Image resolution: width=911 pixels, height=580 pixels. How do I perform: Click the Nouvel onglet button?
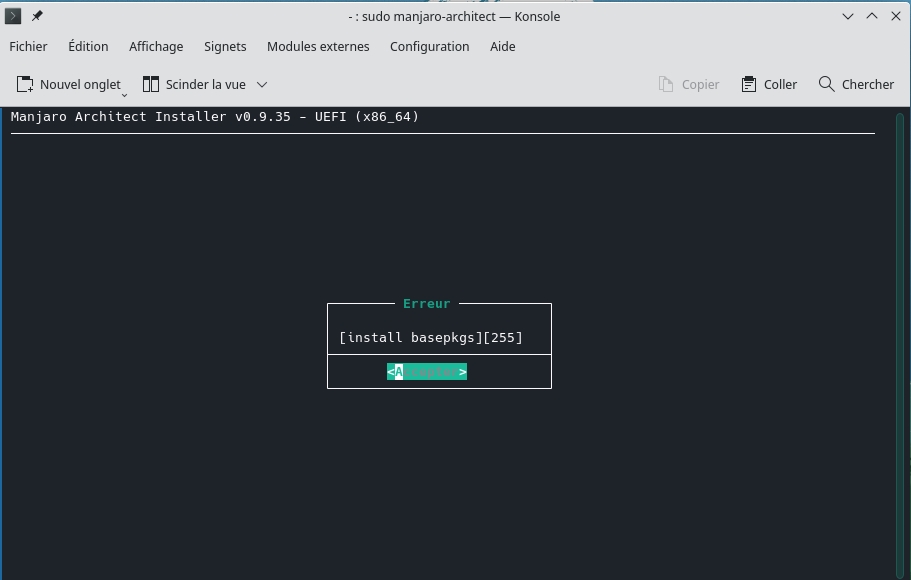[x=68, y=84]
